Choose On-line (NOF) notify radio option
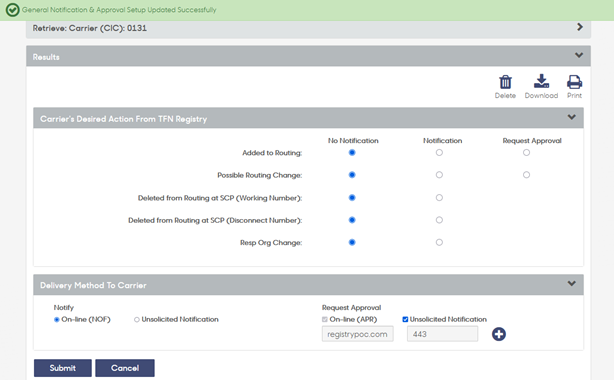 (57, 320)
